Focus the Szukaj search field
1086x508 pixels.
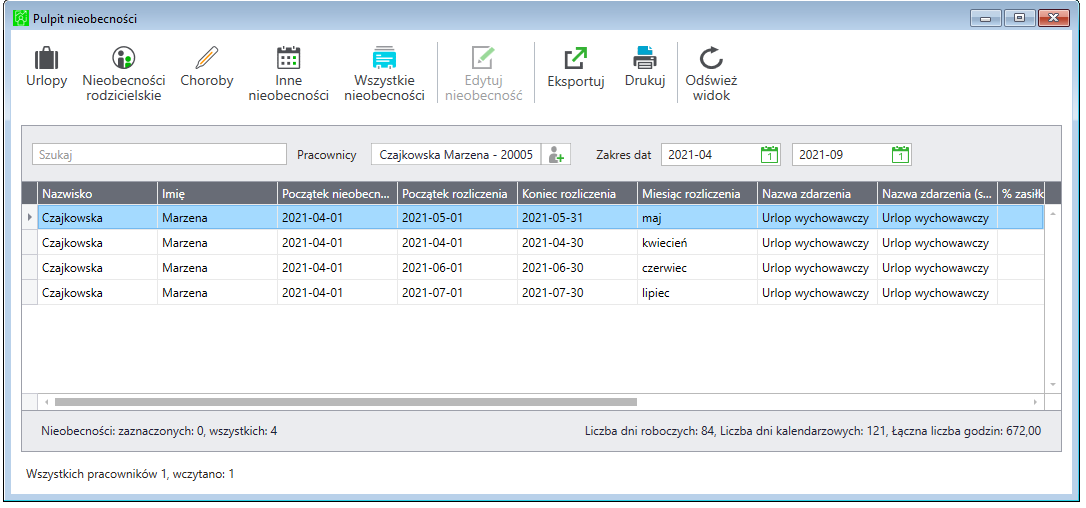click(159, 155)
